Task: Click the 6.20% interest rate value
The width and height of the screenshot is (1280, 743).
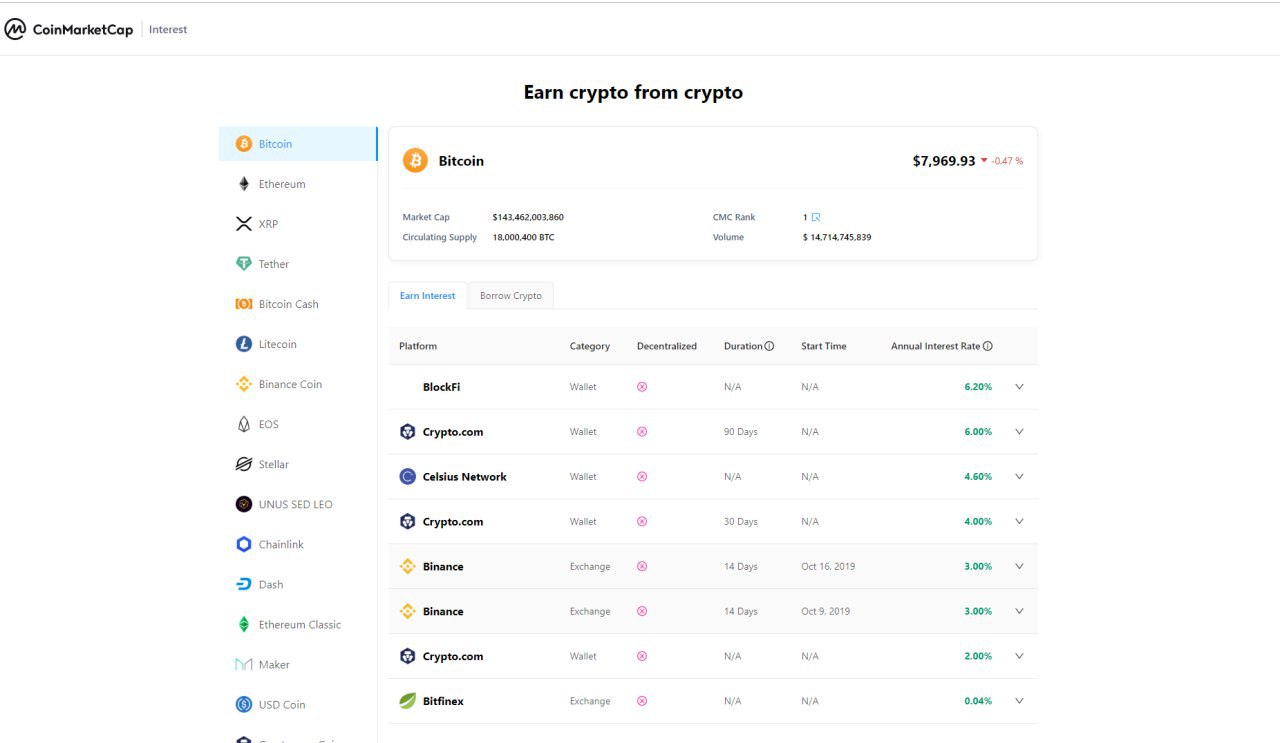Action: point(978,387)
